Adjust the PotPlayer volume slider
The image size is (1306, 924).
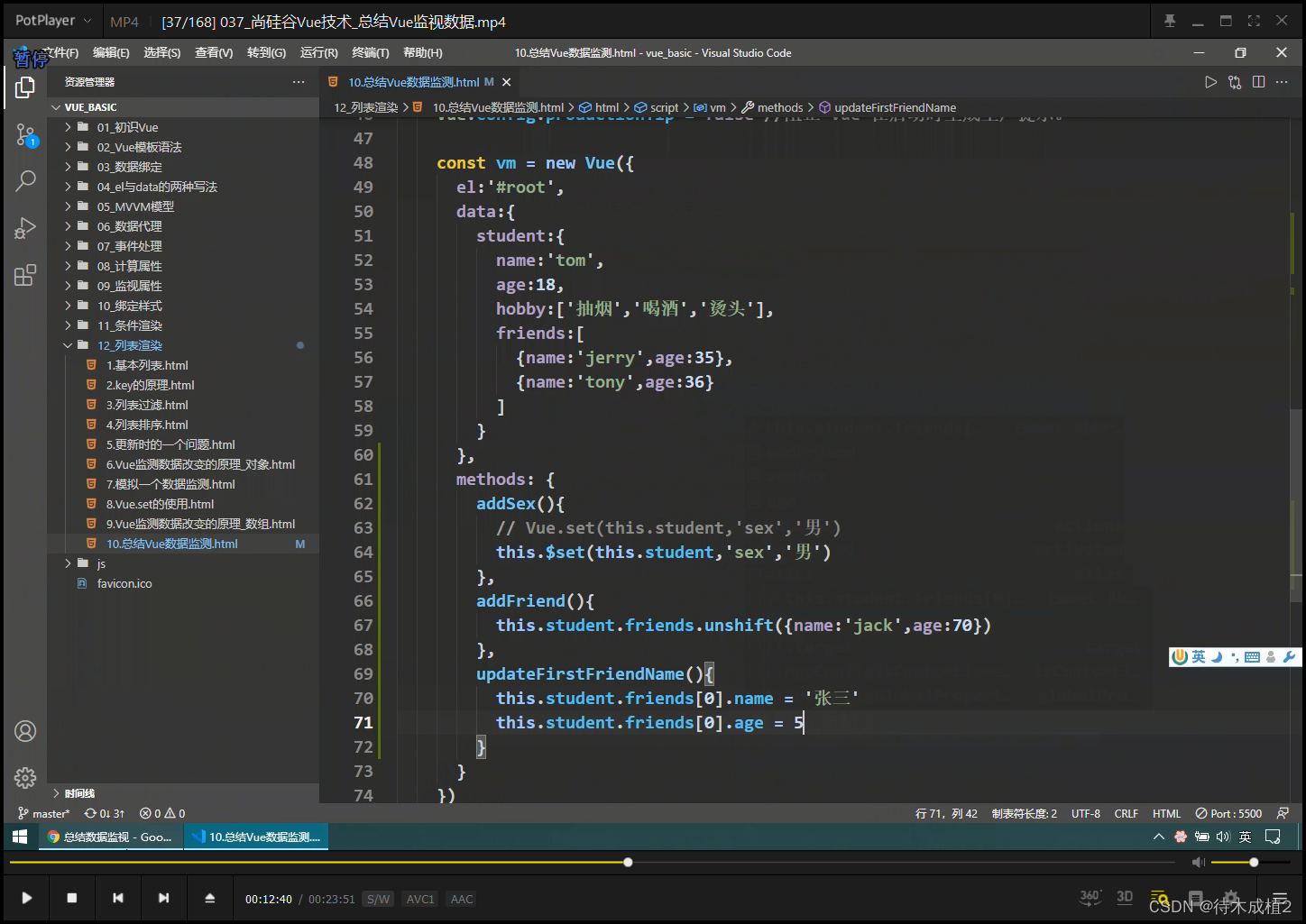pos(1252,862)
